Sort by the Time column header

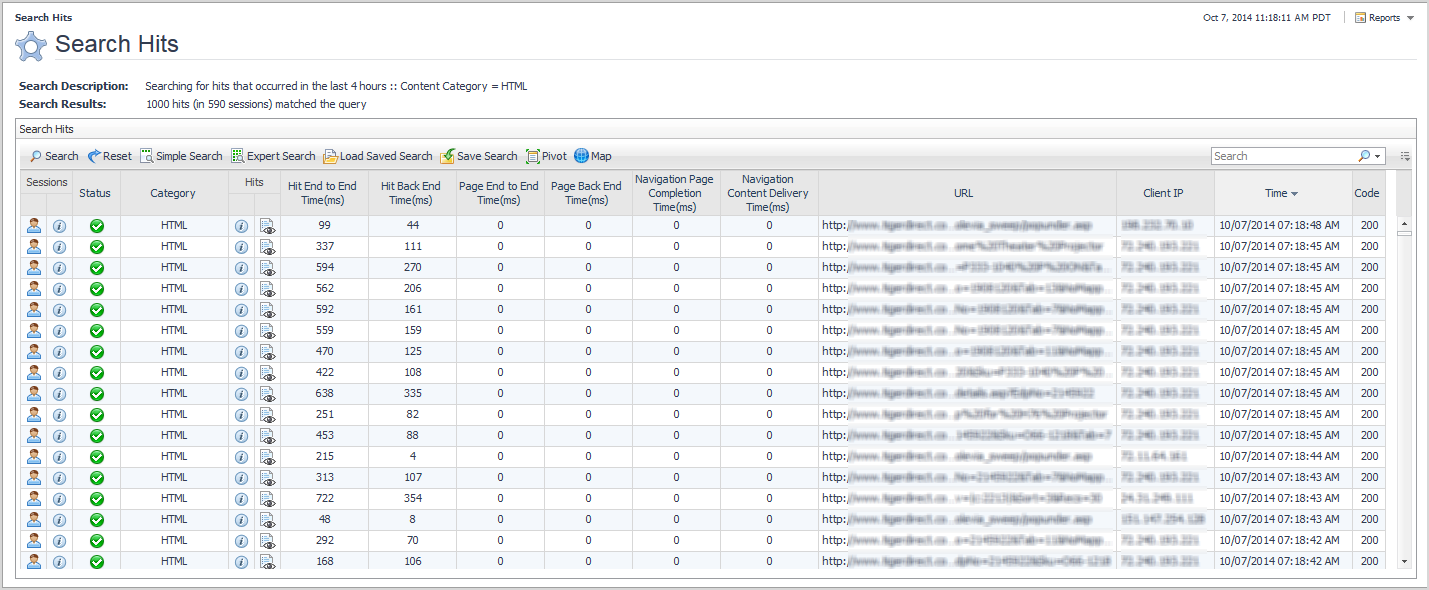click(x=1281, y=193)
